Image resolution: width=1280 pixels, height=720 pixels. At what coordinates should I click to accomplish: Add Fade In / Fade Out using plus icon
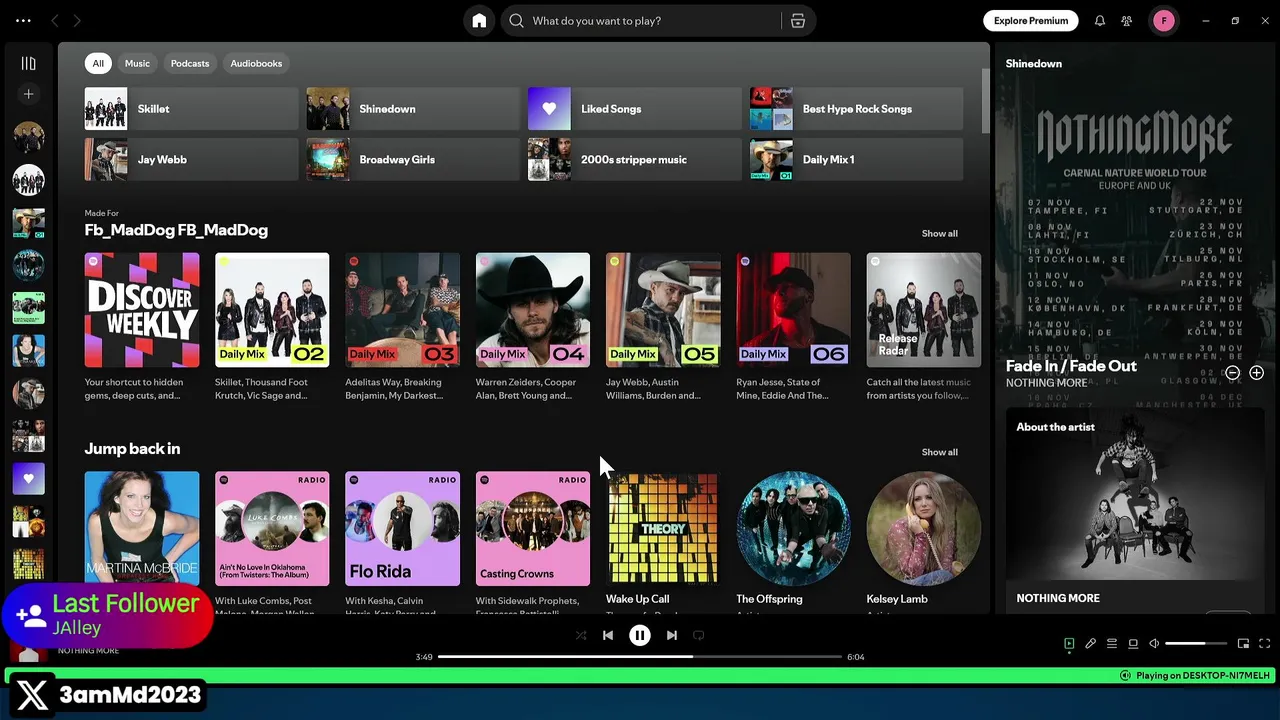(1256, 373)
